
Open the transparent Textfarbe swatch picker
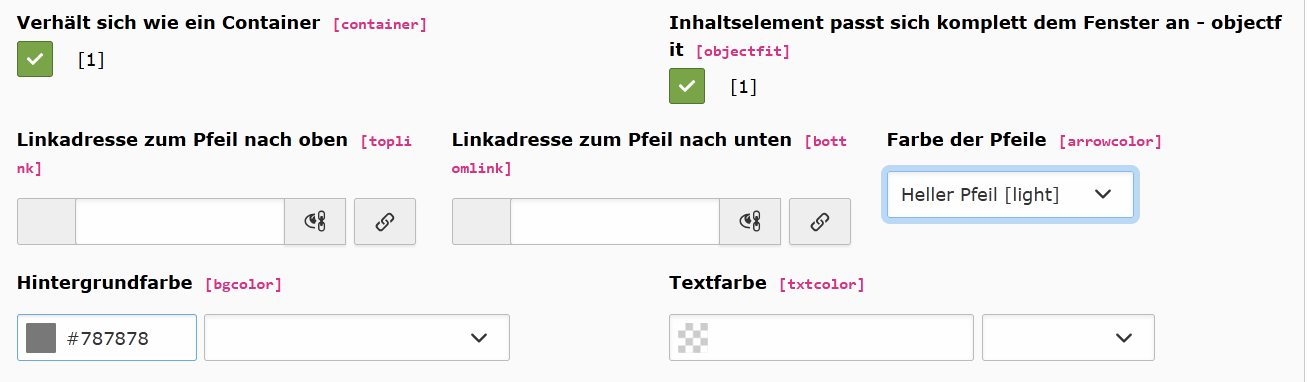693,338
